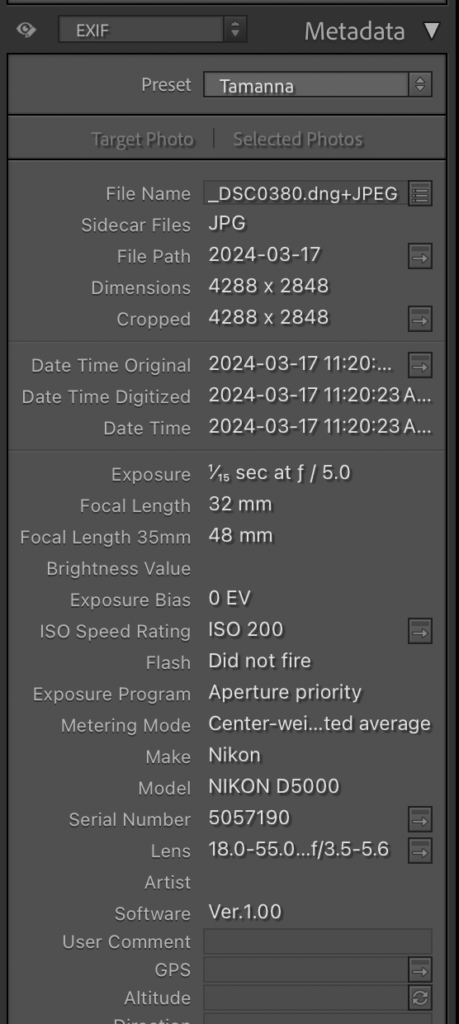Click the ISO Speed Rating arrow icon
This screenshot has height=1024, width=459.
tap(420, 632)
